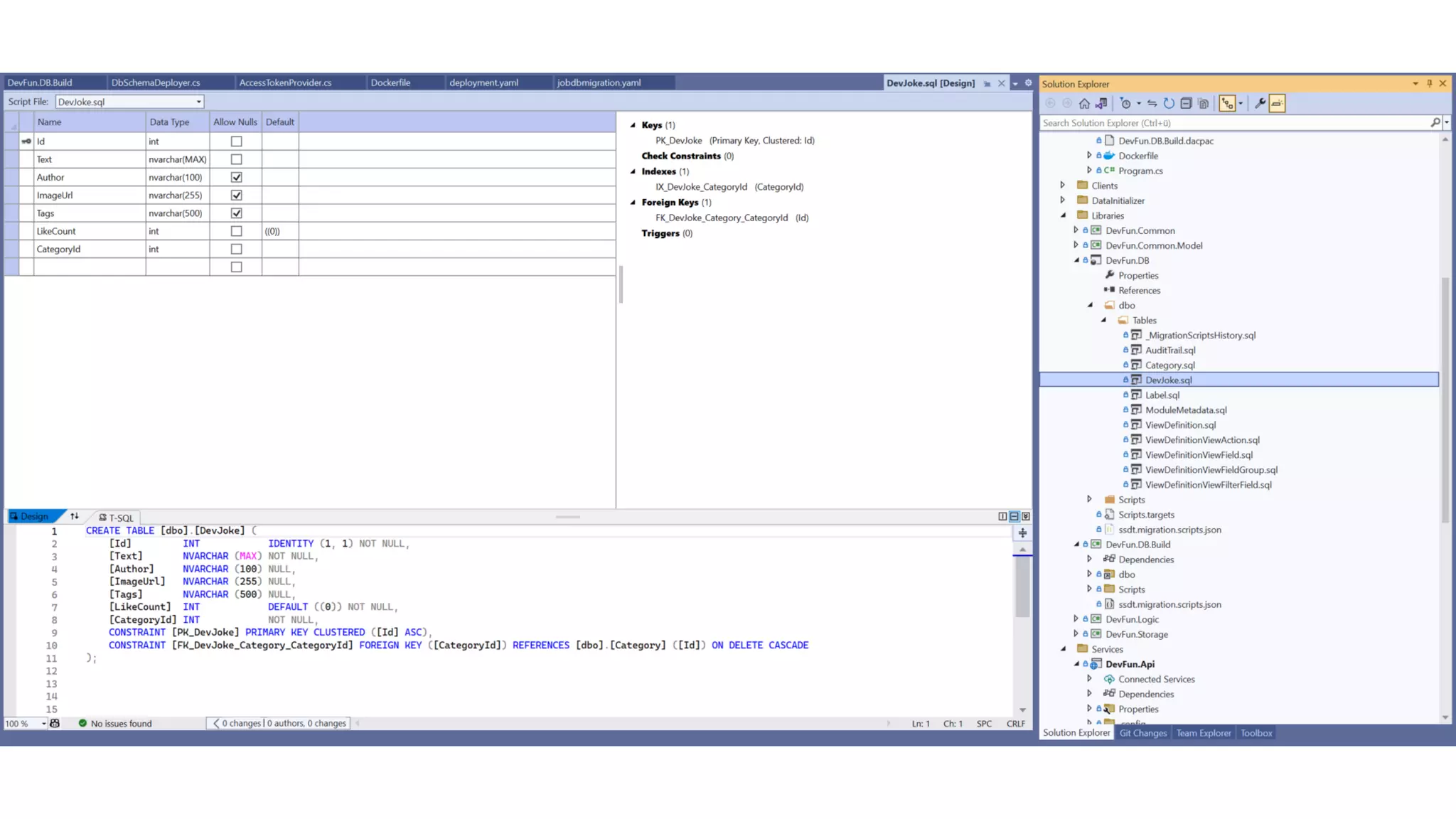1456x819 pixels.
Task: Open Category.sql in Solution Explorer
Action: click(1169, 365)
